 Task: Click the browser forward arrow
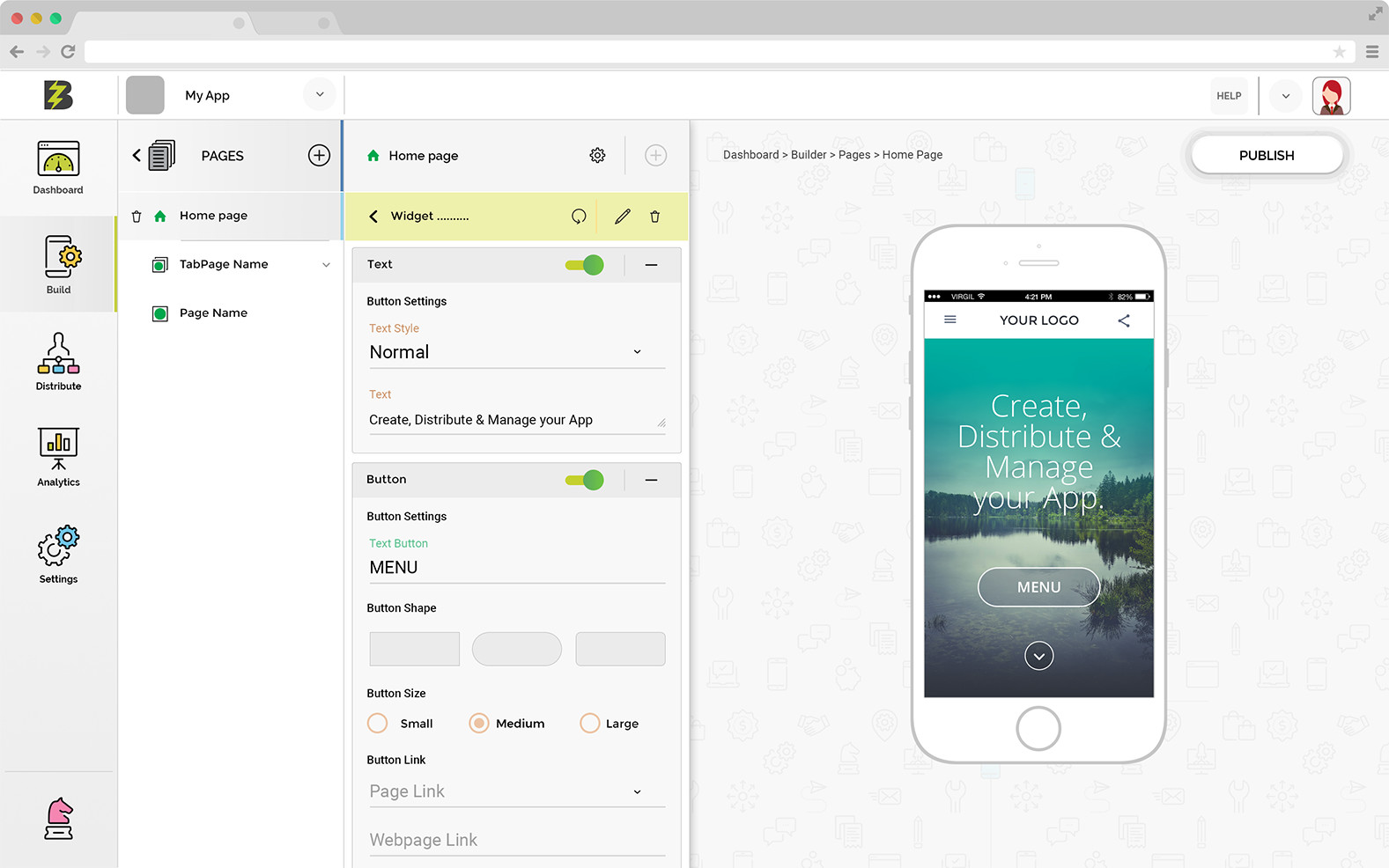(x=42, y=52)
